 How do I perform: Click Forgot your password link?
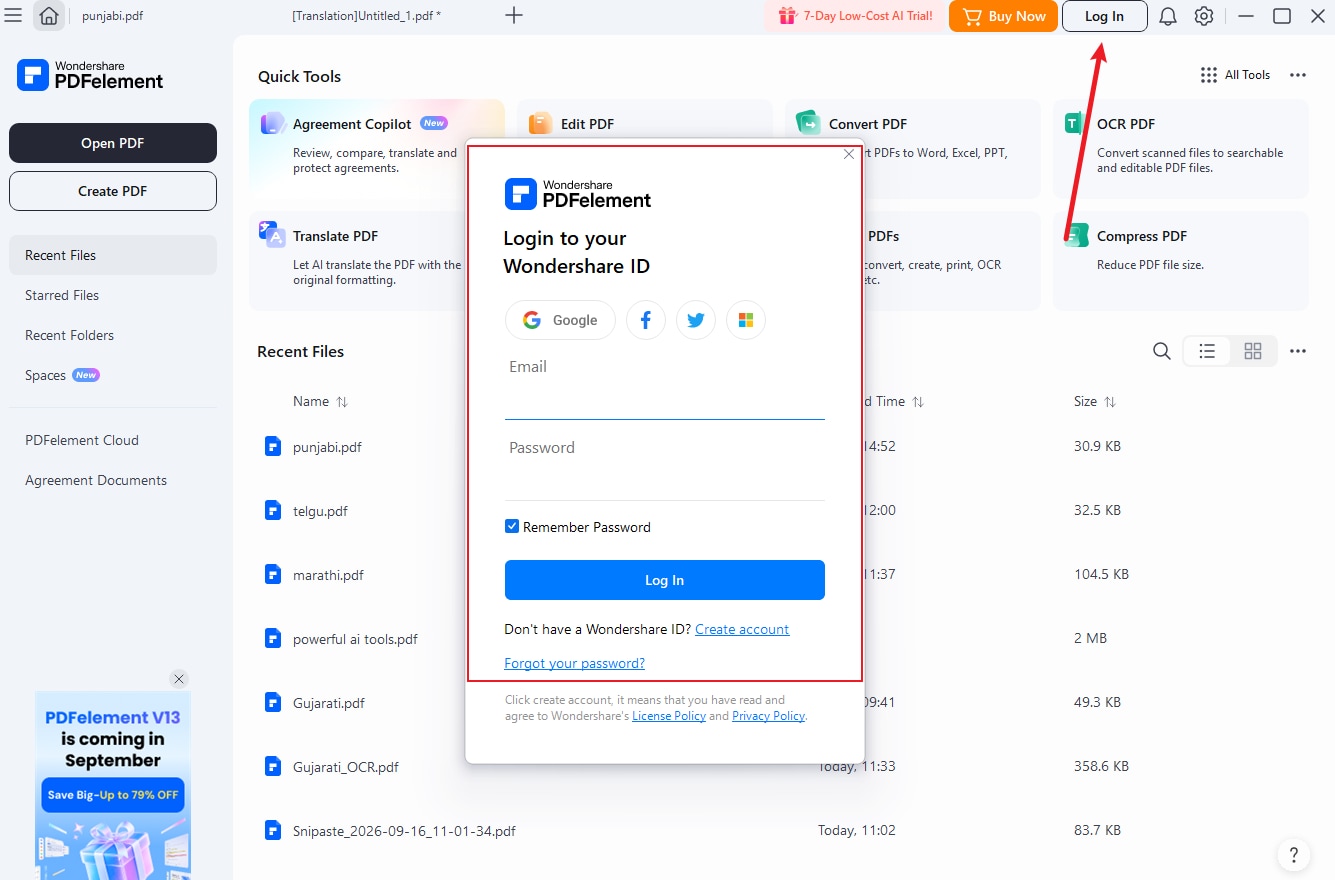[x=575, y=663]
